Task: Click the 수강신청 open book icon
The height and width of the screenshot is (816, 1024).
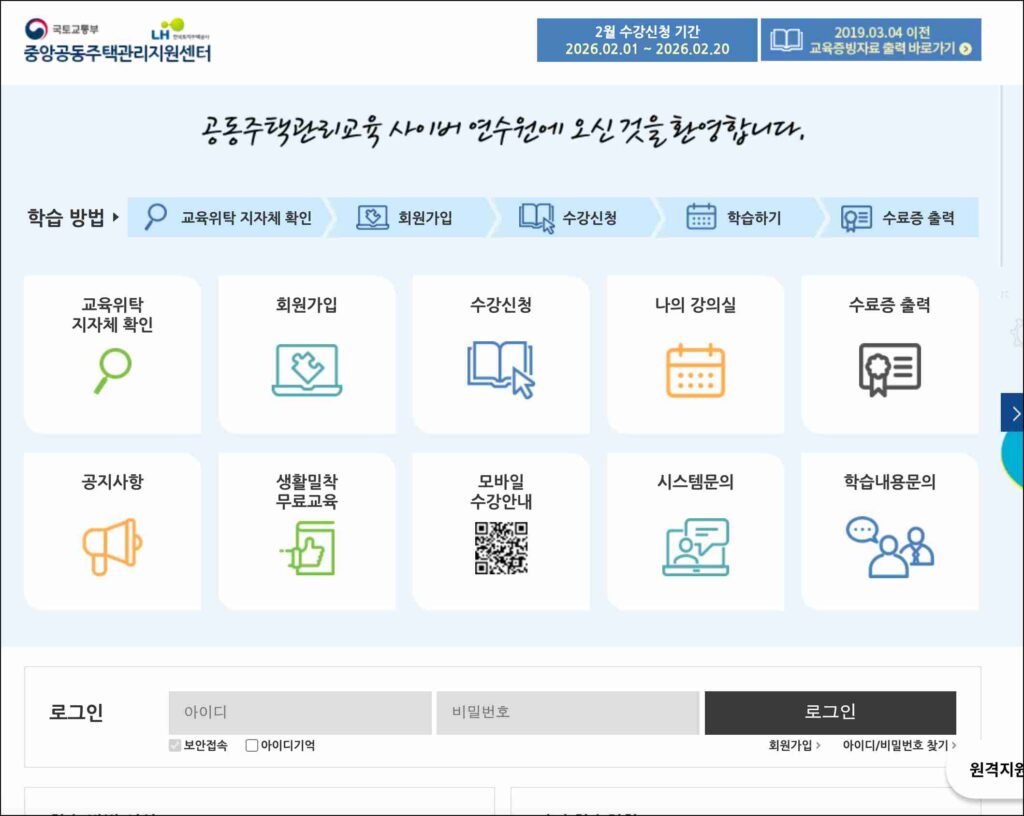Action: coord(500,370)
